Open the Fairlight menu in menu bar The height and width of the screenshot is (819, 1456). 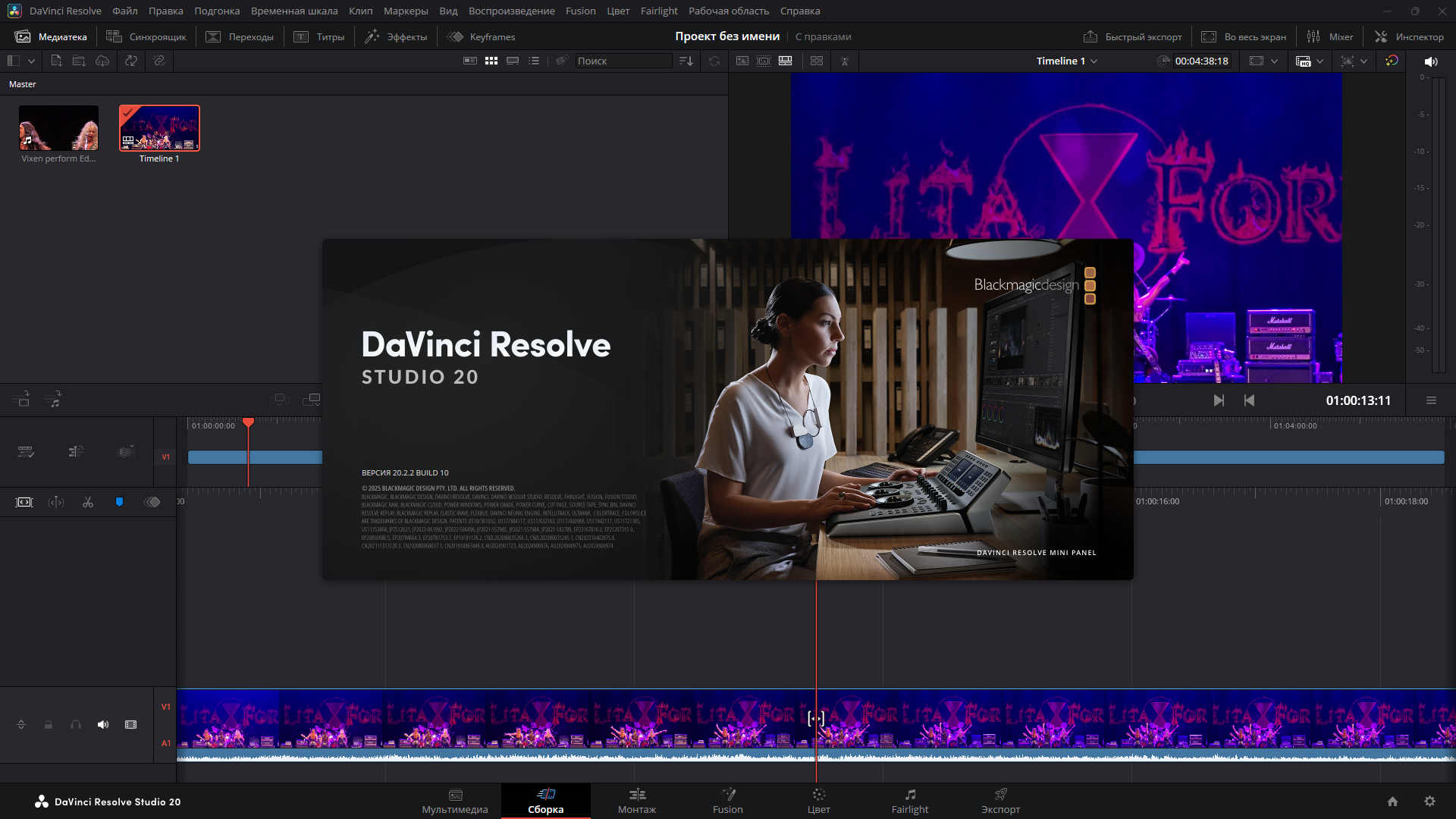(x=658, y=11)
